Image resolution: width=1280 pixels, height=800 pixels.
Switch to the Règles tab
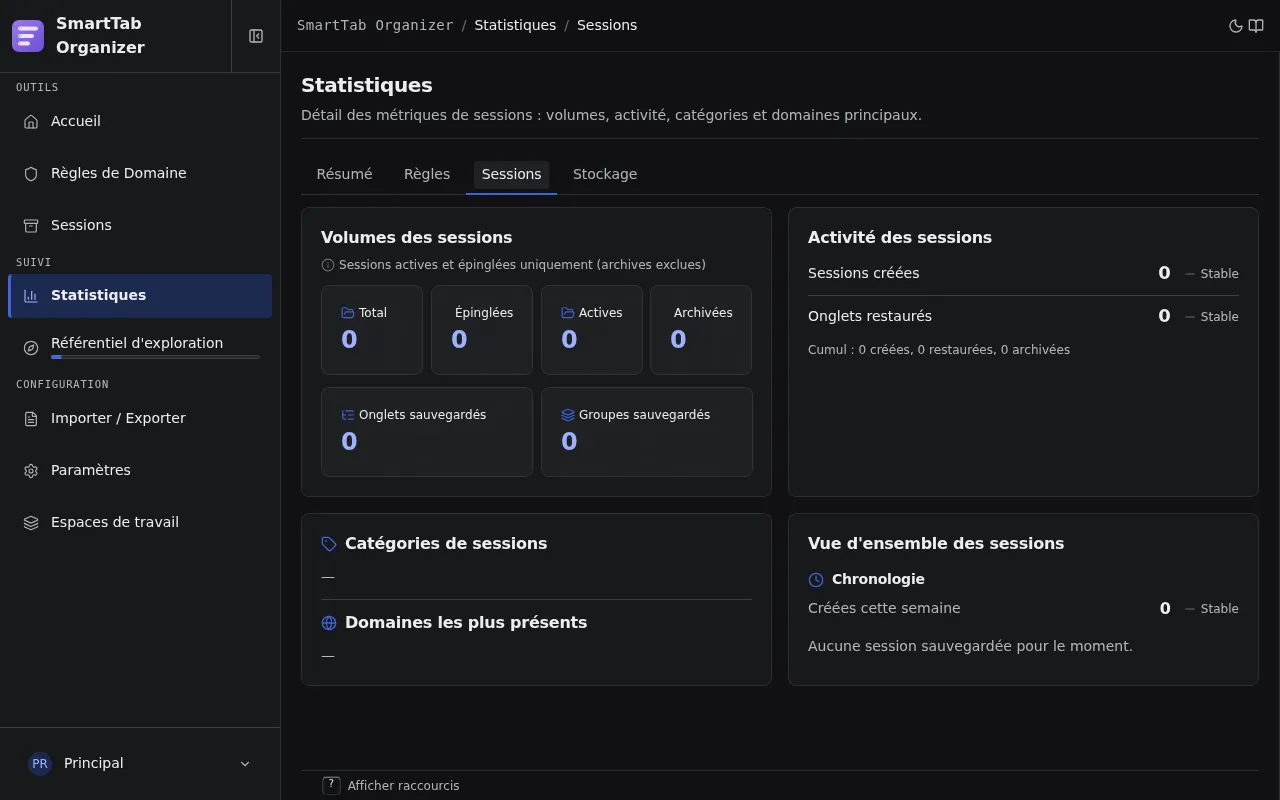click(x=427, y=174)
